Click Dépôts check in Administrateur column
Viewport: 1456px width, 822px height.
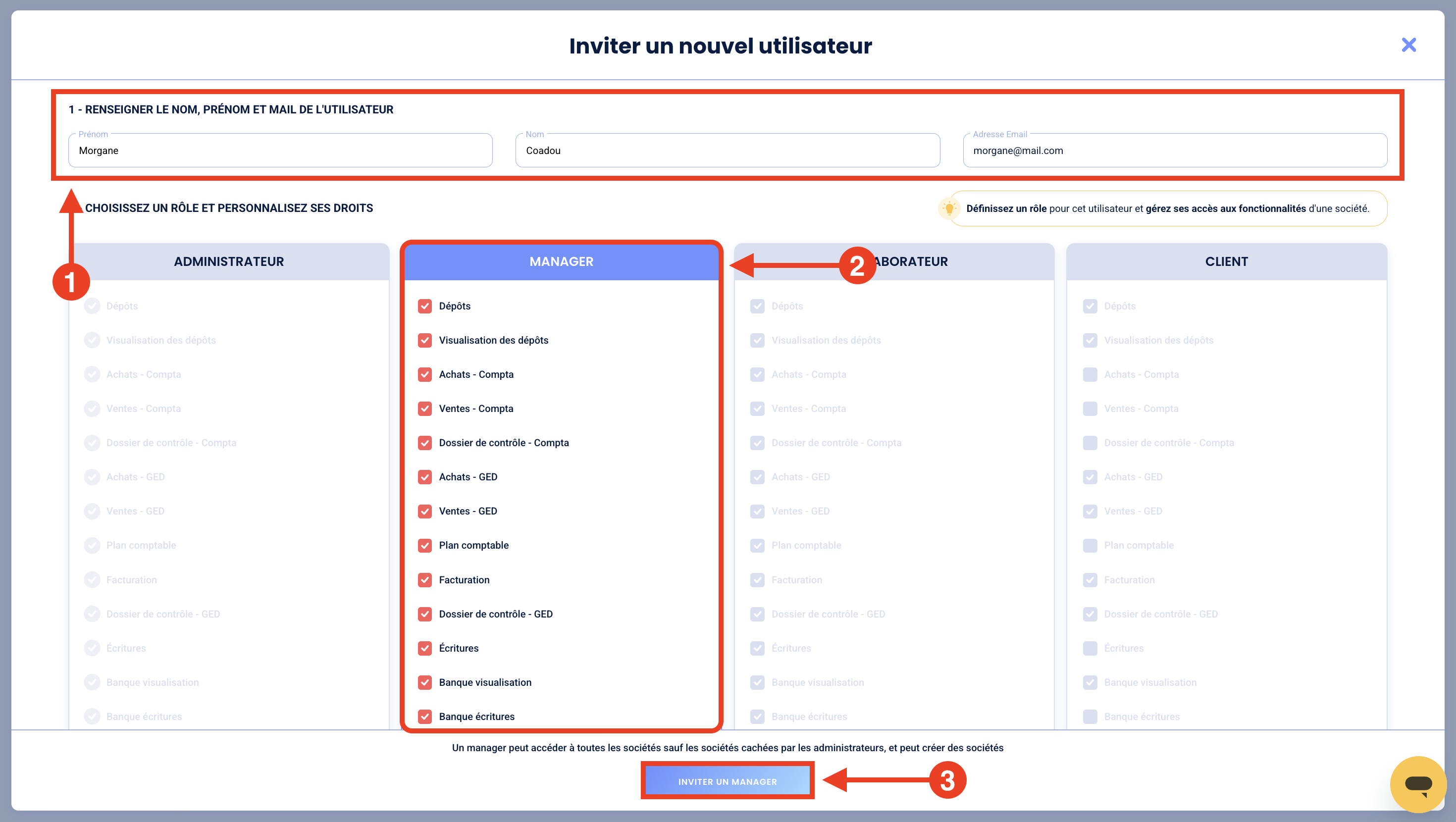pos(92,306)
